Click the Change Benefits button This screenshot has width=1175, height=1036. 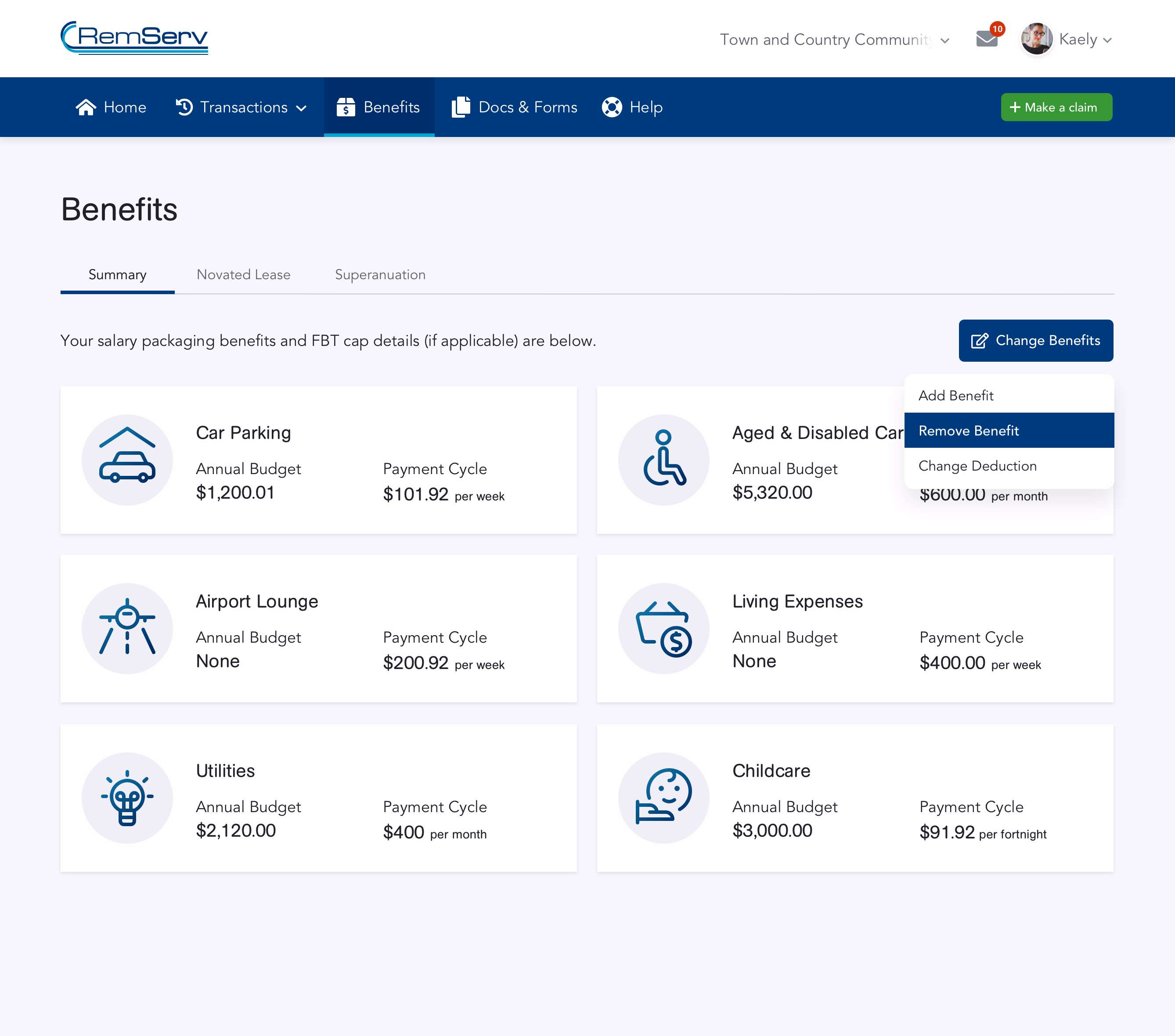[1035, 341]
